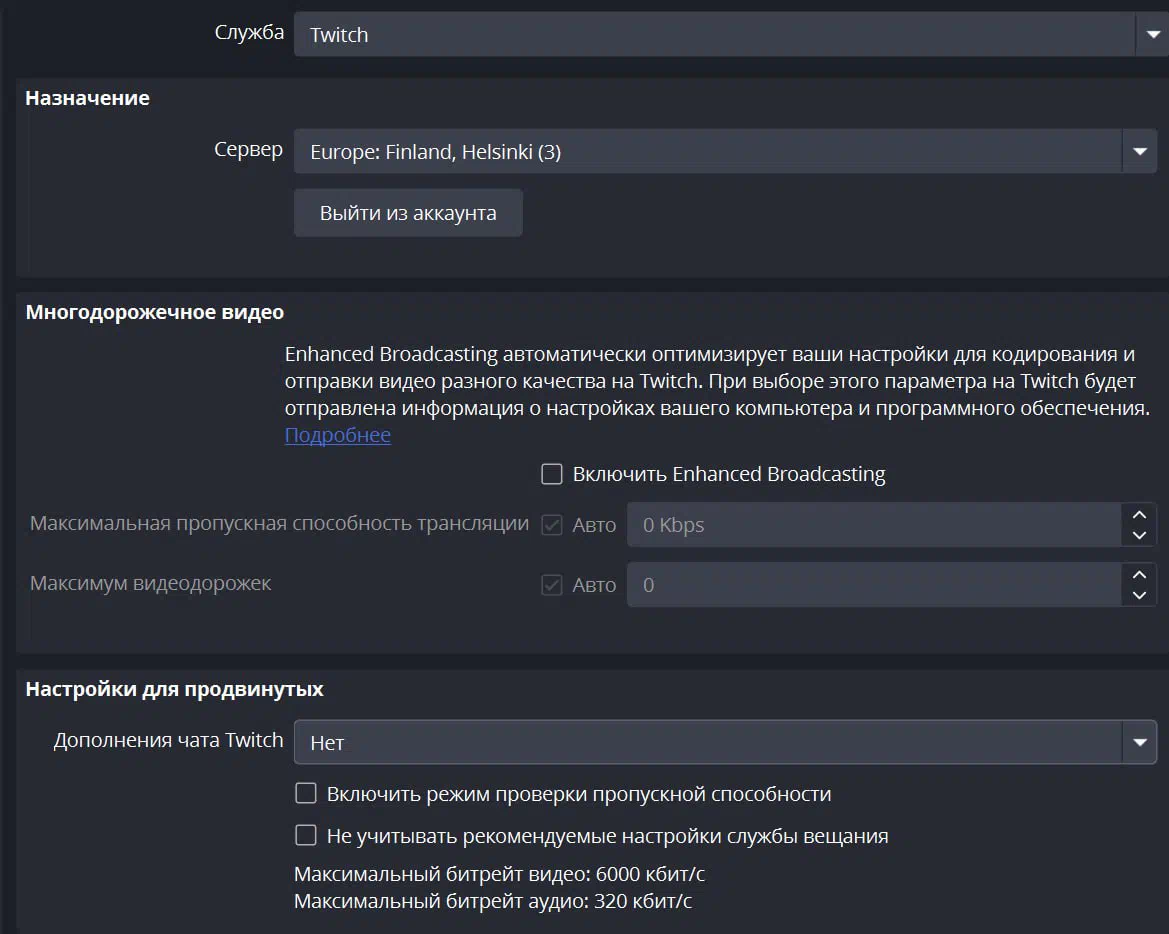The height and width of the screenshot is (934, 1169).
Task: Open the Сервер dropdown with Helsinki server
Action: click(x=725, y=151)
